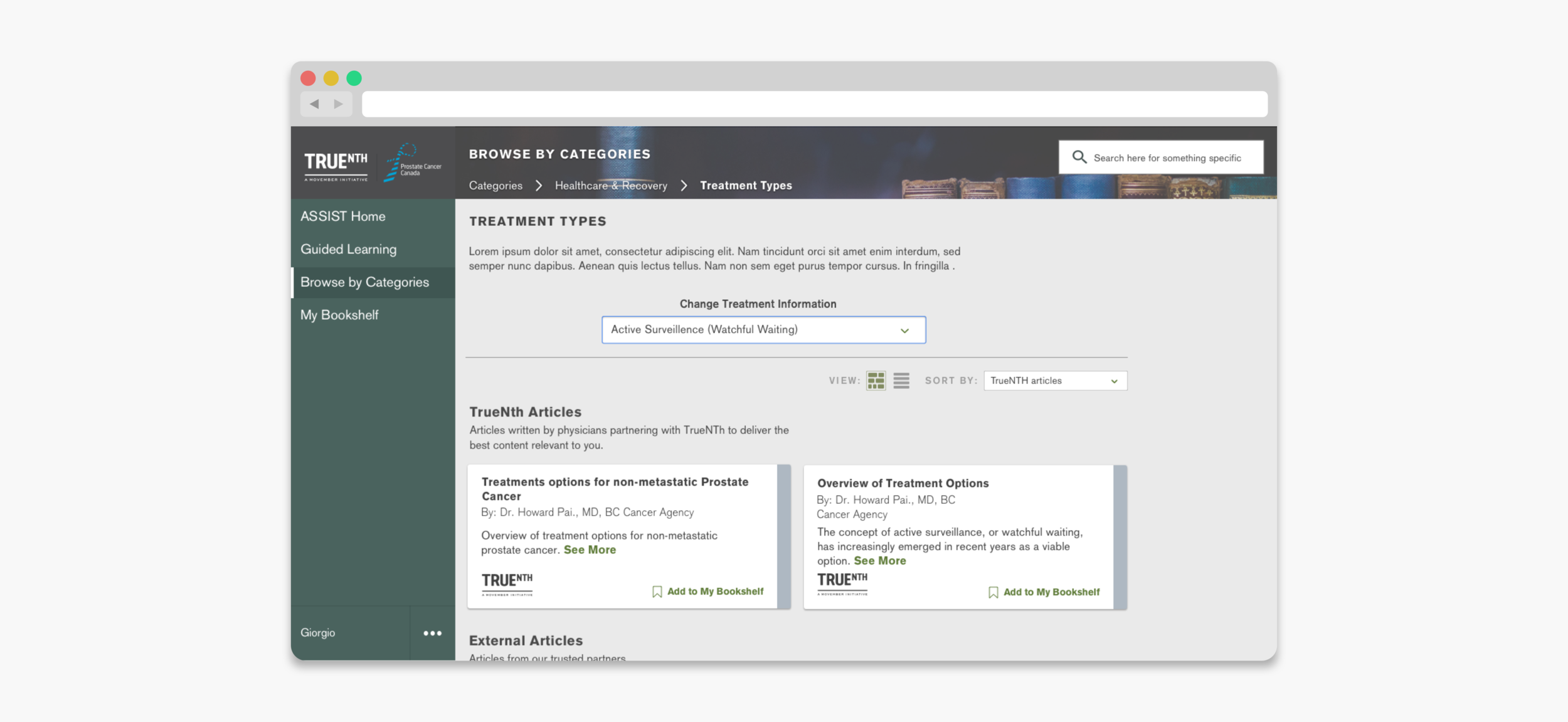Bookmark the non-metastatic Prostate Cancer article
This screenshot has height=722, width=1568.
click(707, 592)
